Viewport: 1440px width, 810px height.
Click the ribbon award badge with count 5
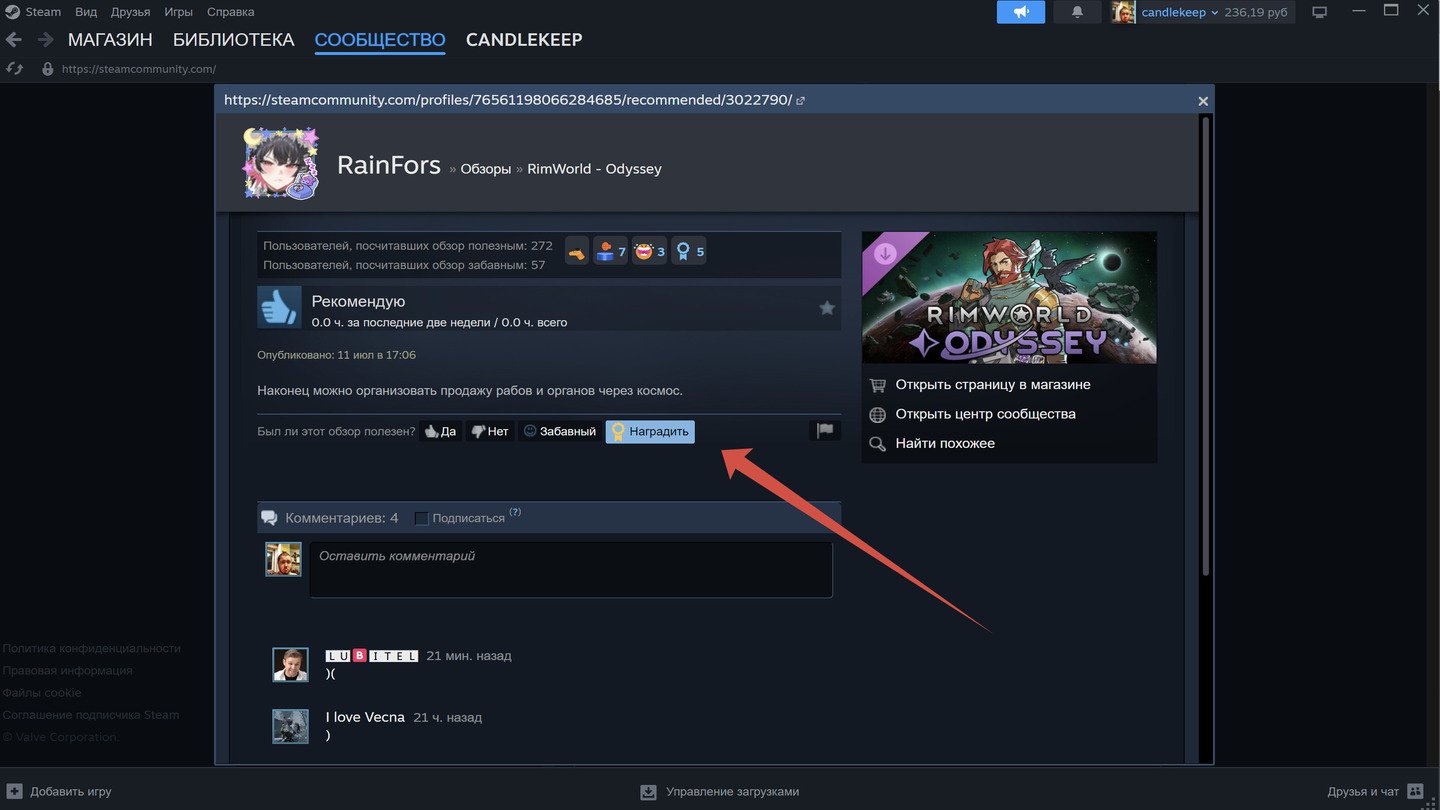tap(689, 252)
